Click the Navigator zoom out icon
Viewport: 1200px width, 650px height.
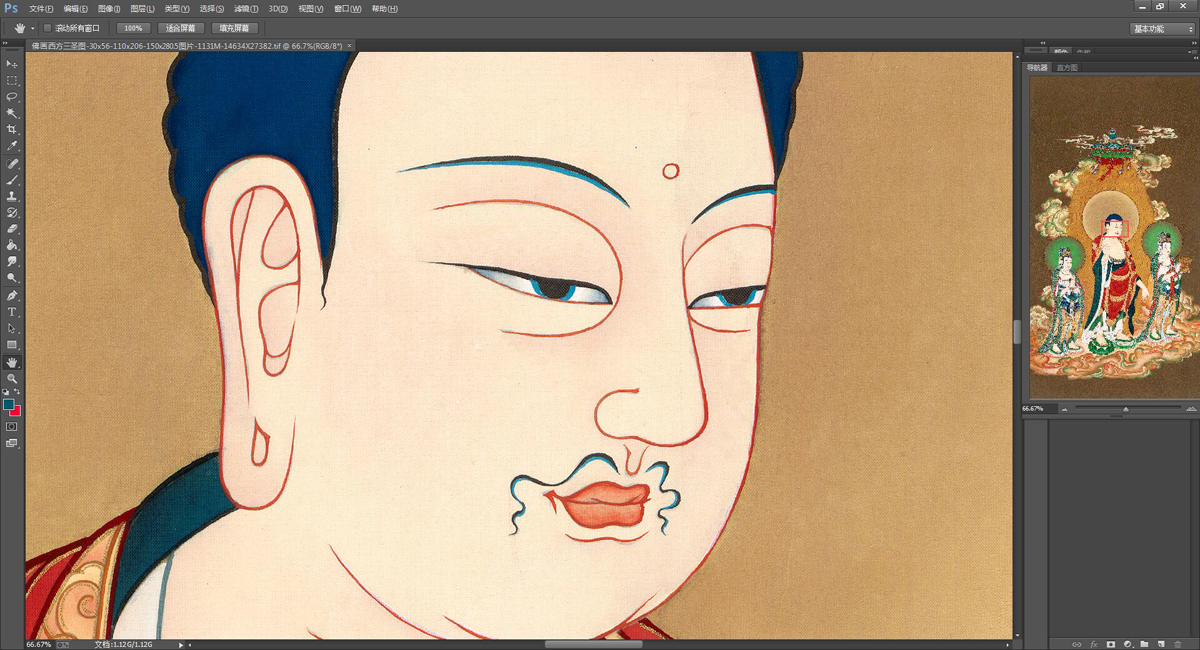(x=1063, y=408)
